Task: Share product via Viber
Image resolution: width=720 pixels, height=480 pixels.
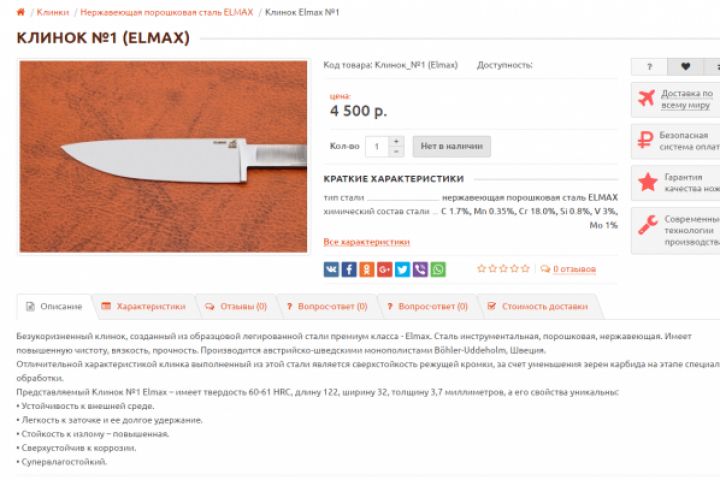Action: click(x=420, y=269)
